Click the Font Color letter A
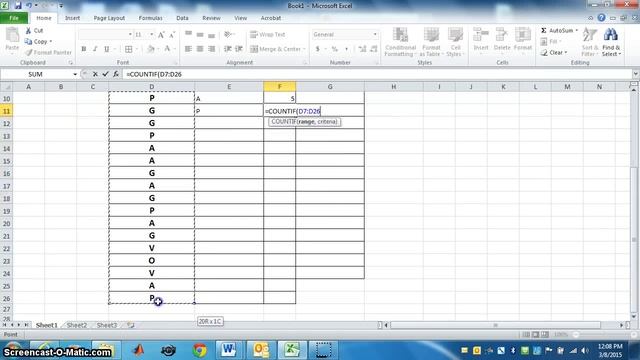 [167, 49]
